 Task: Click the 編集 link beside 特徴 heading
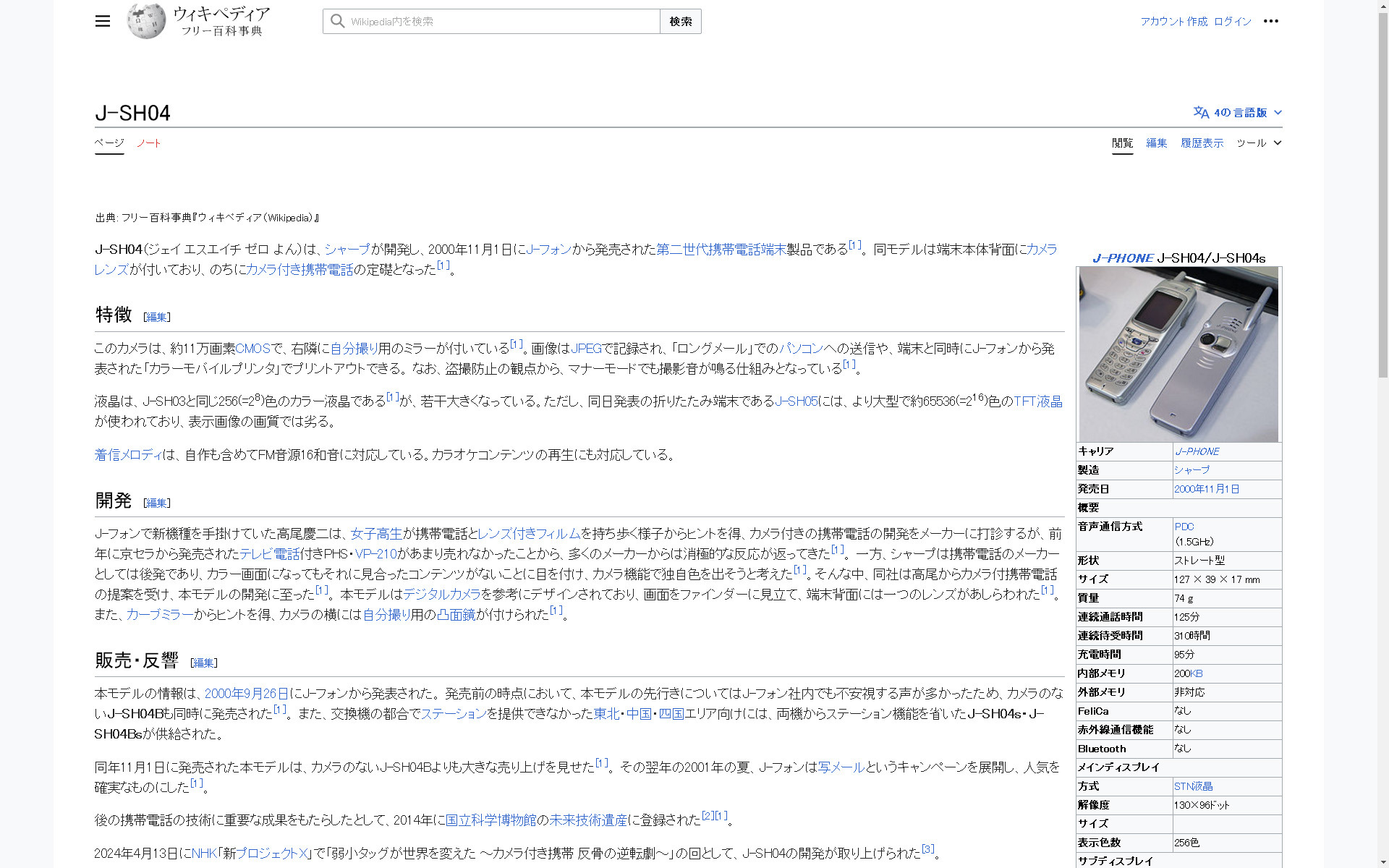point(156,317)
